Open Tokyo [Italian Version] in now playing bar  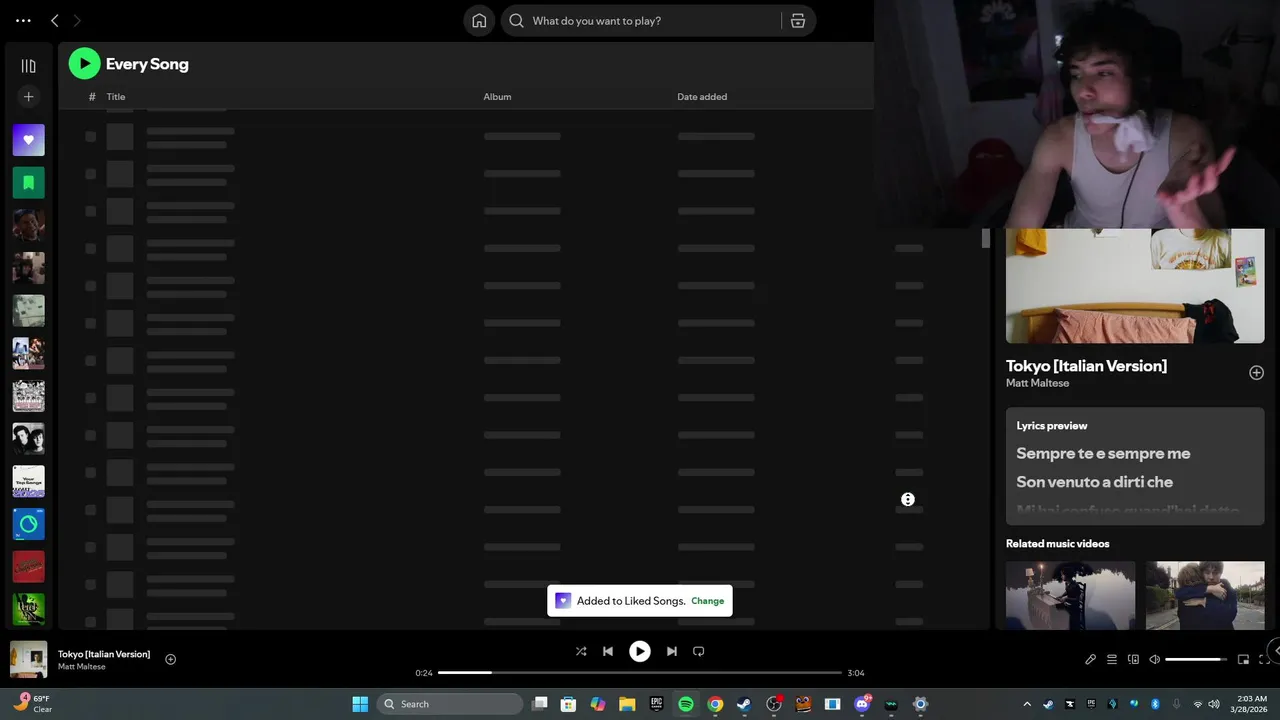(104, 654)
